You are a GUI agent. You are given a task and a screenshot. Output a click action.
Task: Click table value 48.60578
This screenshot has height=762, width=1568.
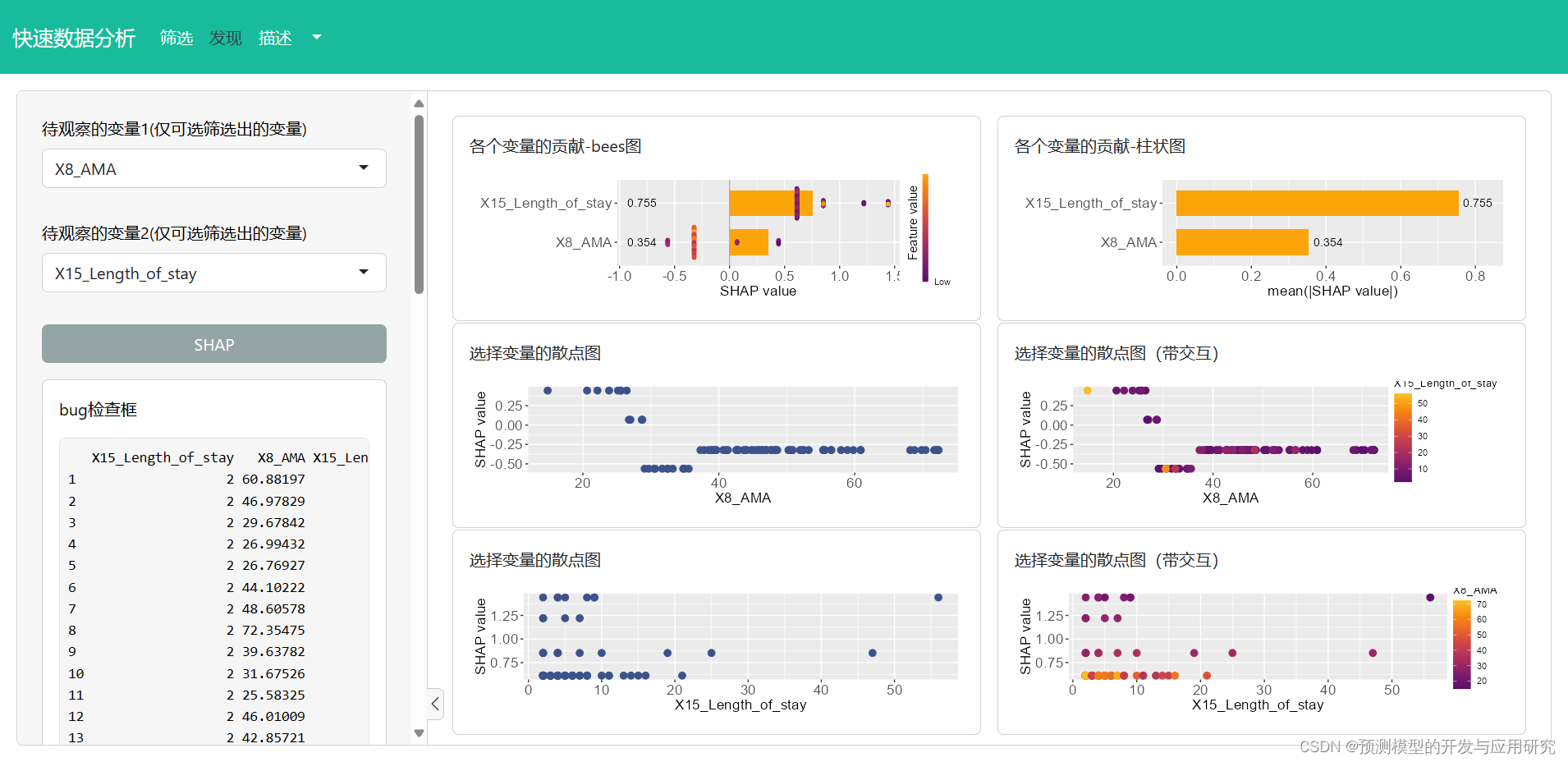point(273,608)
